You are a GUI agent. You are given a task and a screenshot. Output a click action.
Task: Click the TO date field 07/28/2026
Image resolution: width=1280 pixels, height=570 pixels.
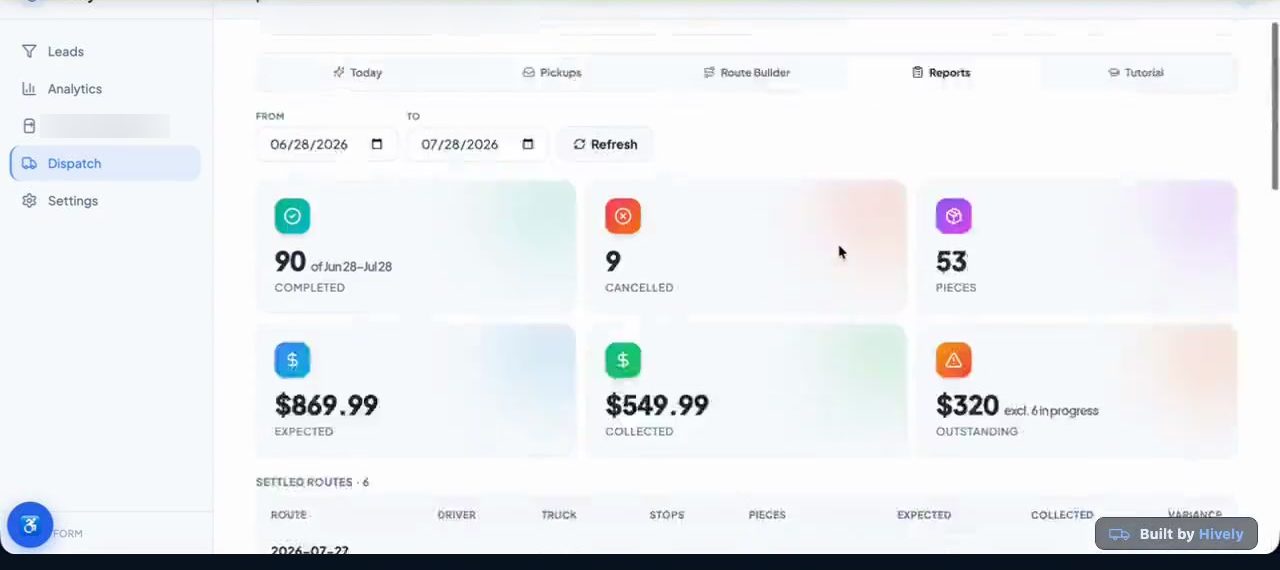pyautogui.click(x=477, y=144)
